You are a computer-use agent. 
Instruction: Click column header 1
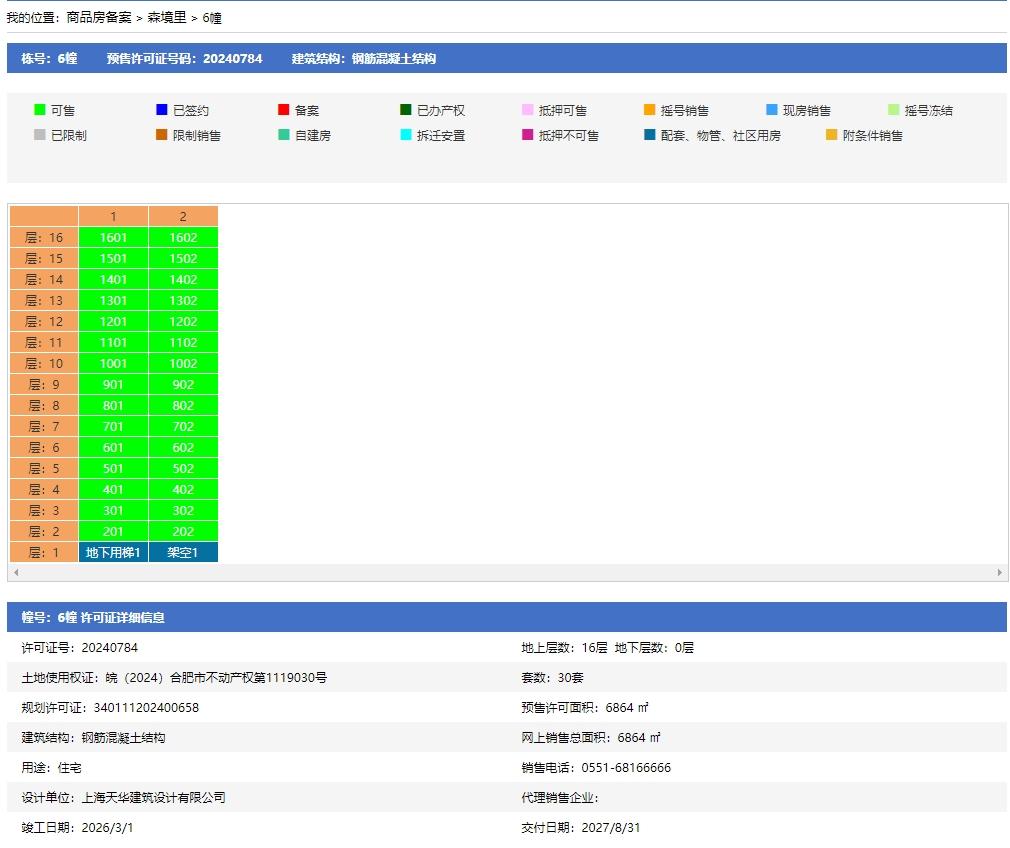[113, 217]
